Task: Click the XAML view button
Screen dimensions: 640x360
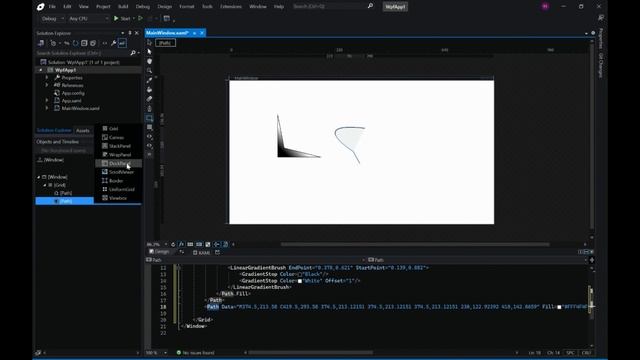Action: 202,253
